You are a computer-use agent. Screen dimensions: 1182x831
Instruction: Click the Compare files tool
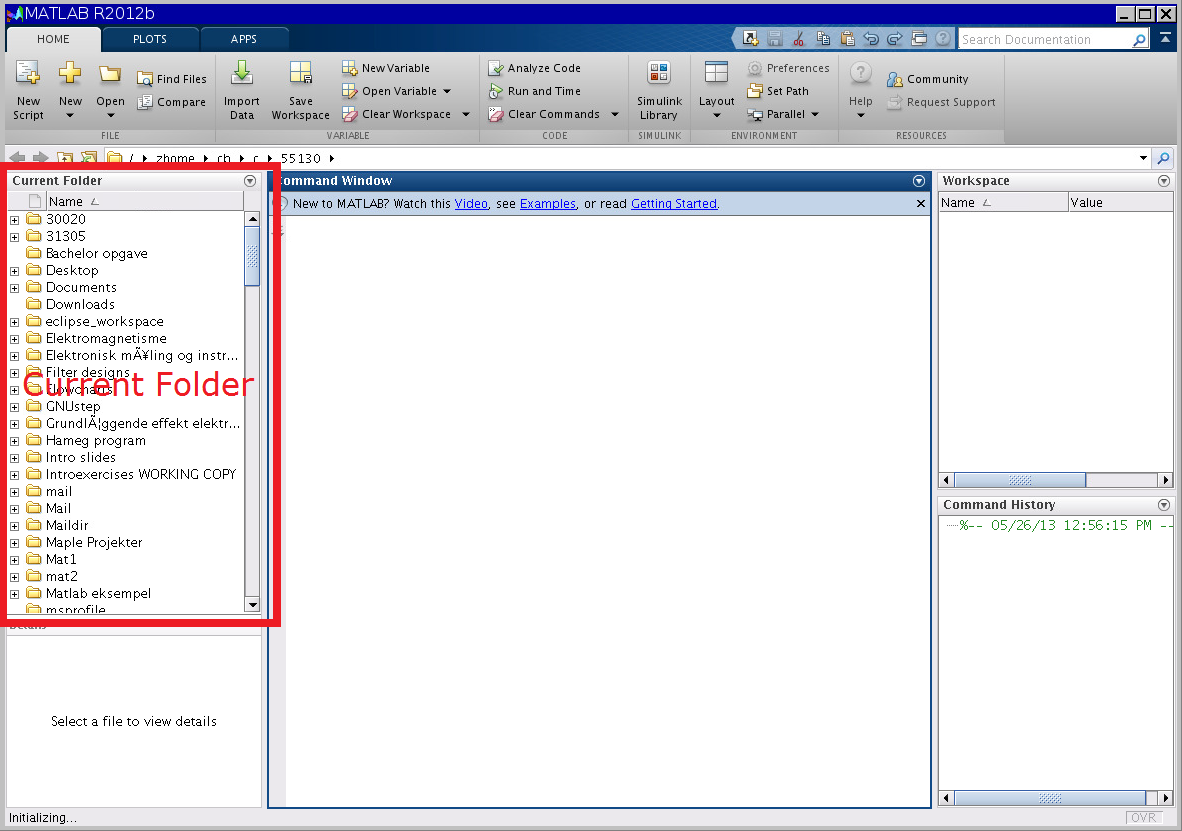[x=172, y=102]
